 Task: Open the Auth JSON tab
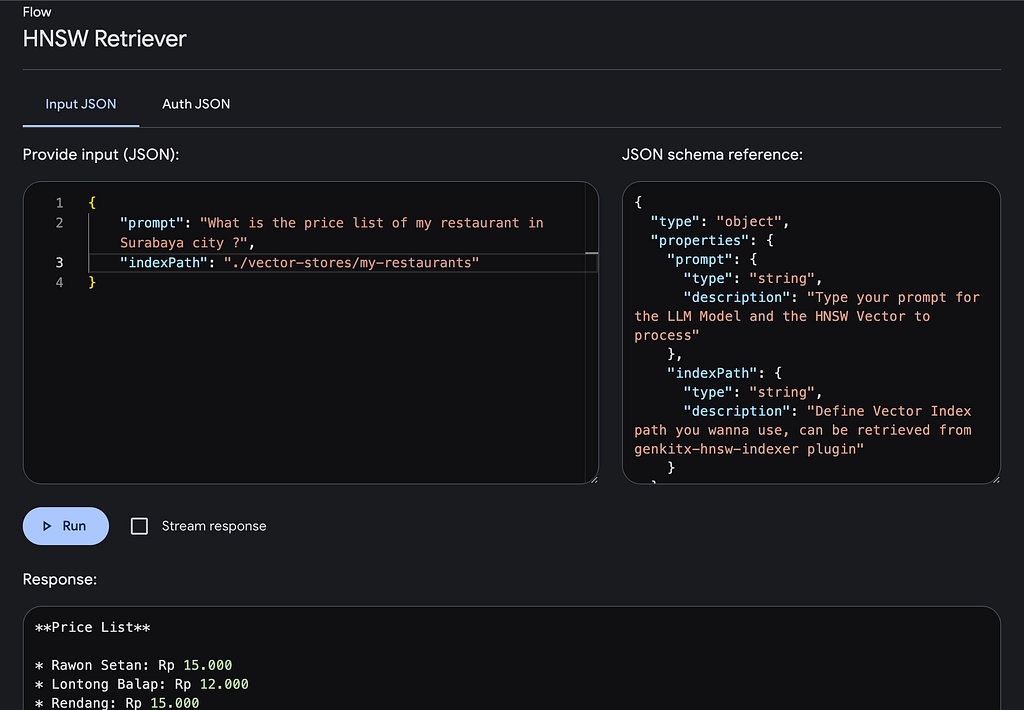point(196,104)
